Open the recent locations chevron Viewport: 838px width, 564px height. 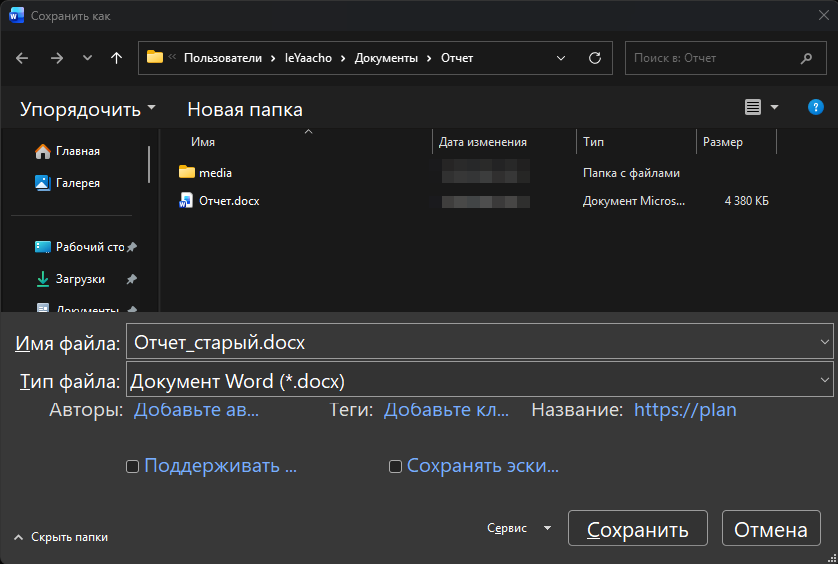[87, 58]
